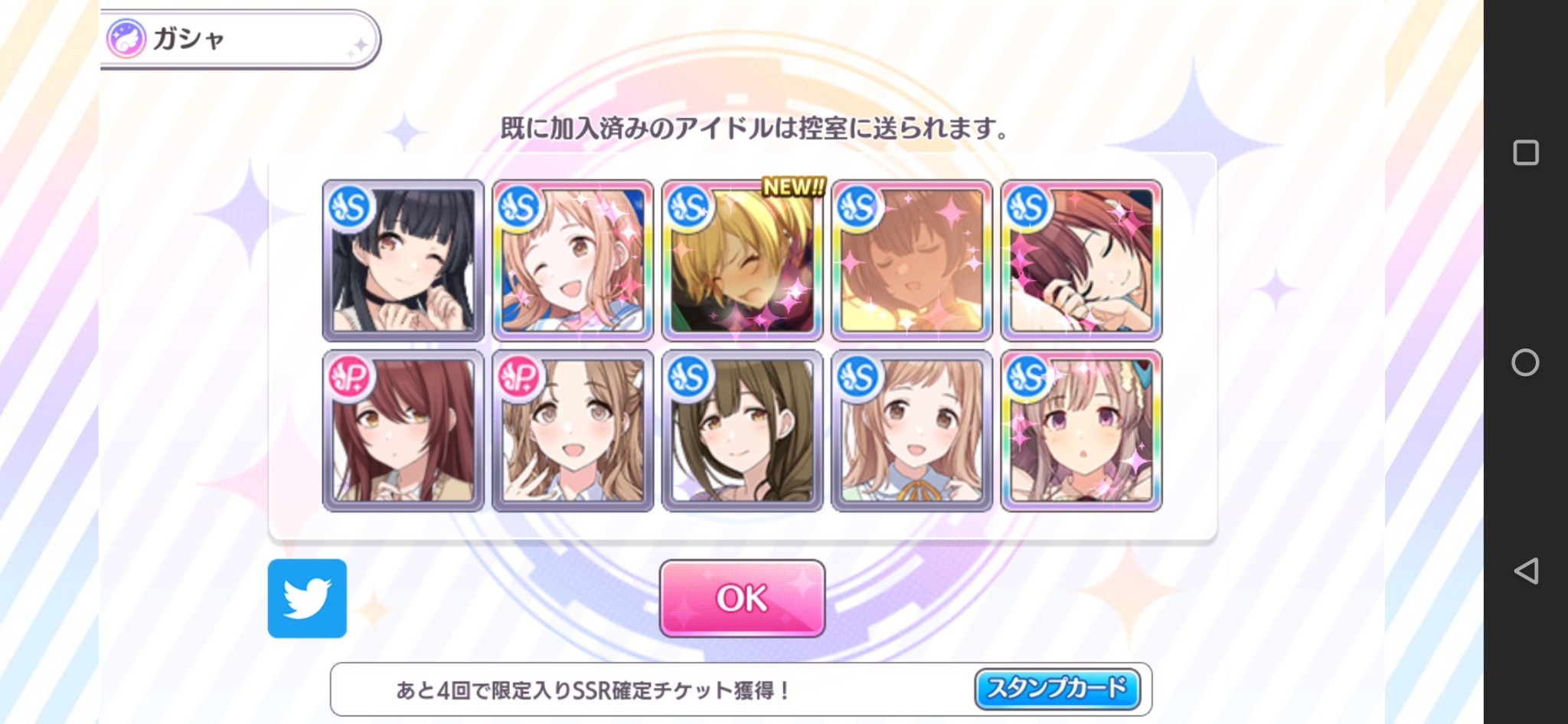Select the red-haired idol resting on pillow
This screenshot has width=1568, height=724.
point(1081,260)
